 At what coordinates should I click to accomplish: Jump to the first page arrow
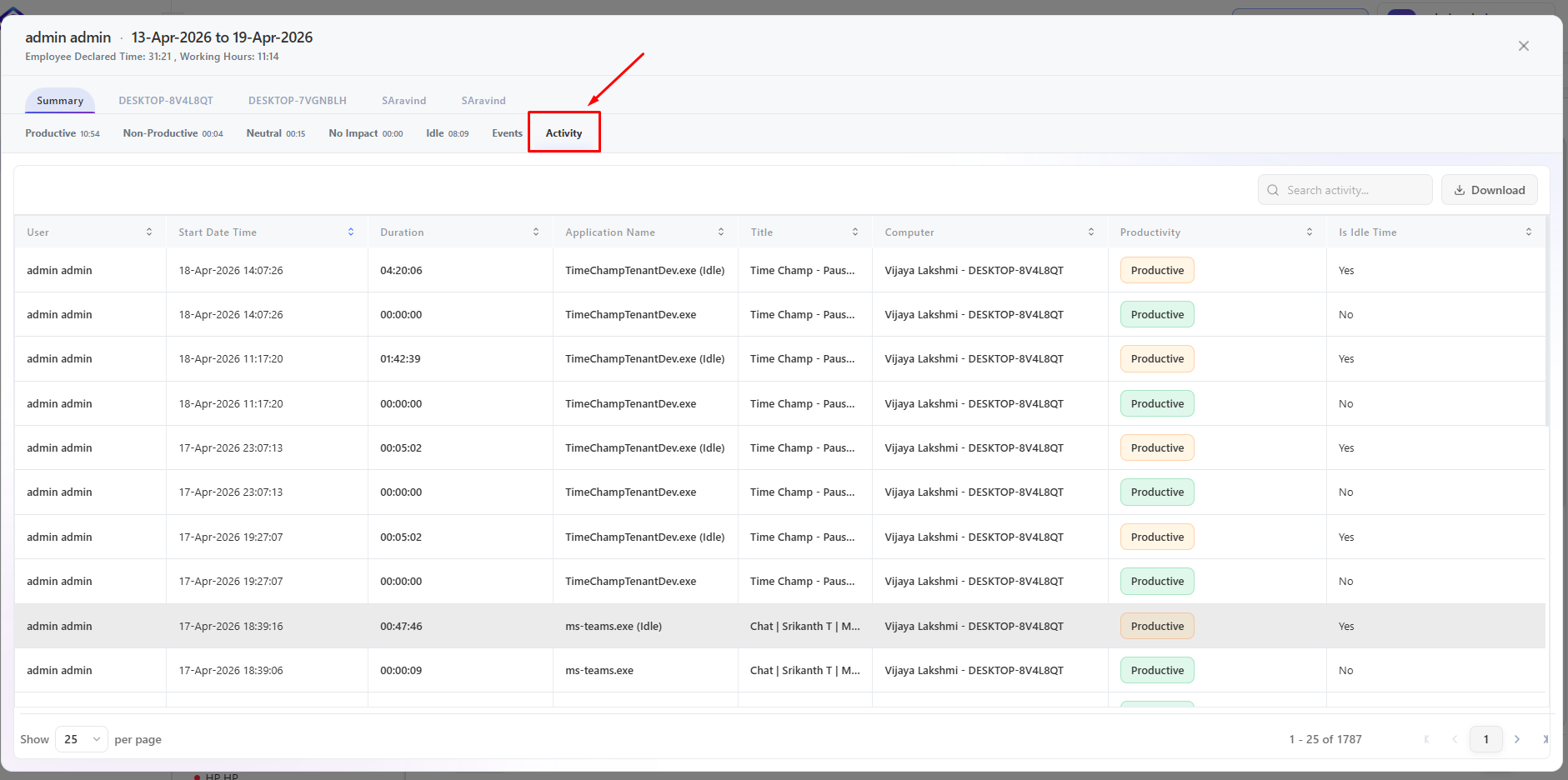[x=1426, y=739]
